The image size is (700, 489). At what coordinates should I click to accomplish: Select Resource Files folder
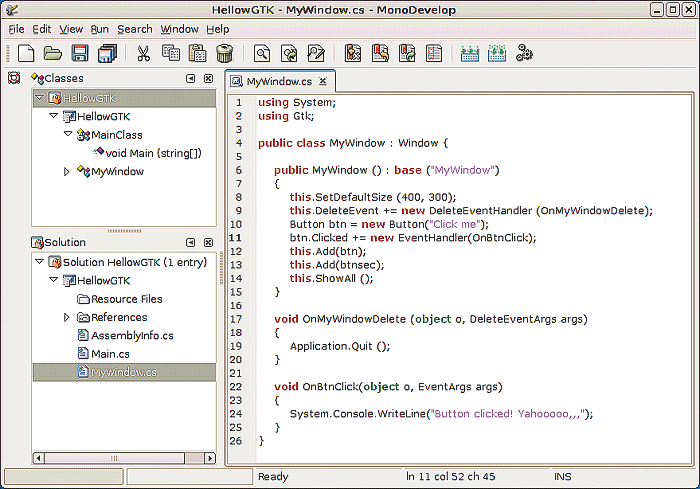pos(127,299)
